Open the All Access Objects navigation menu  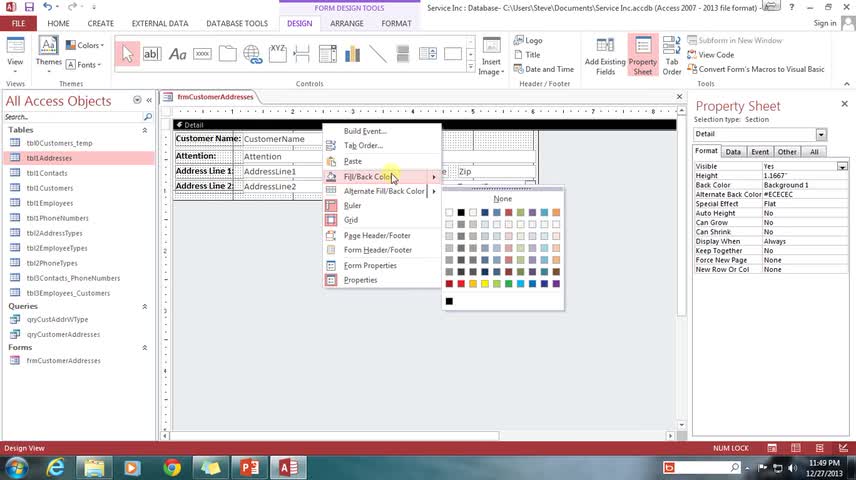(x=137, y=100)
